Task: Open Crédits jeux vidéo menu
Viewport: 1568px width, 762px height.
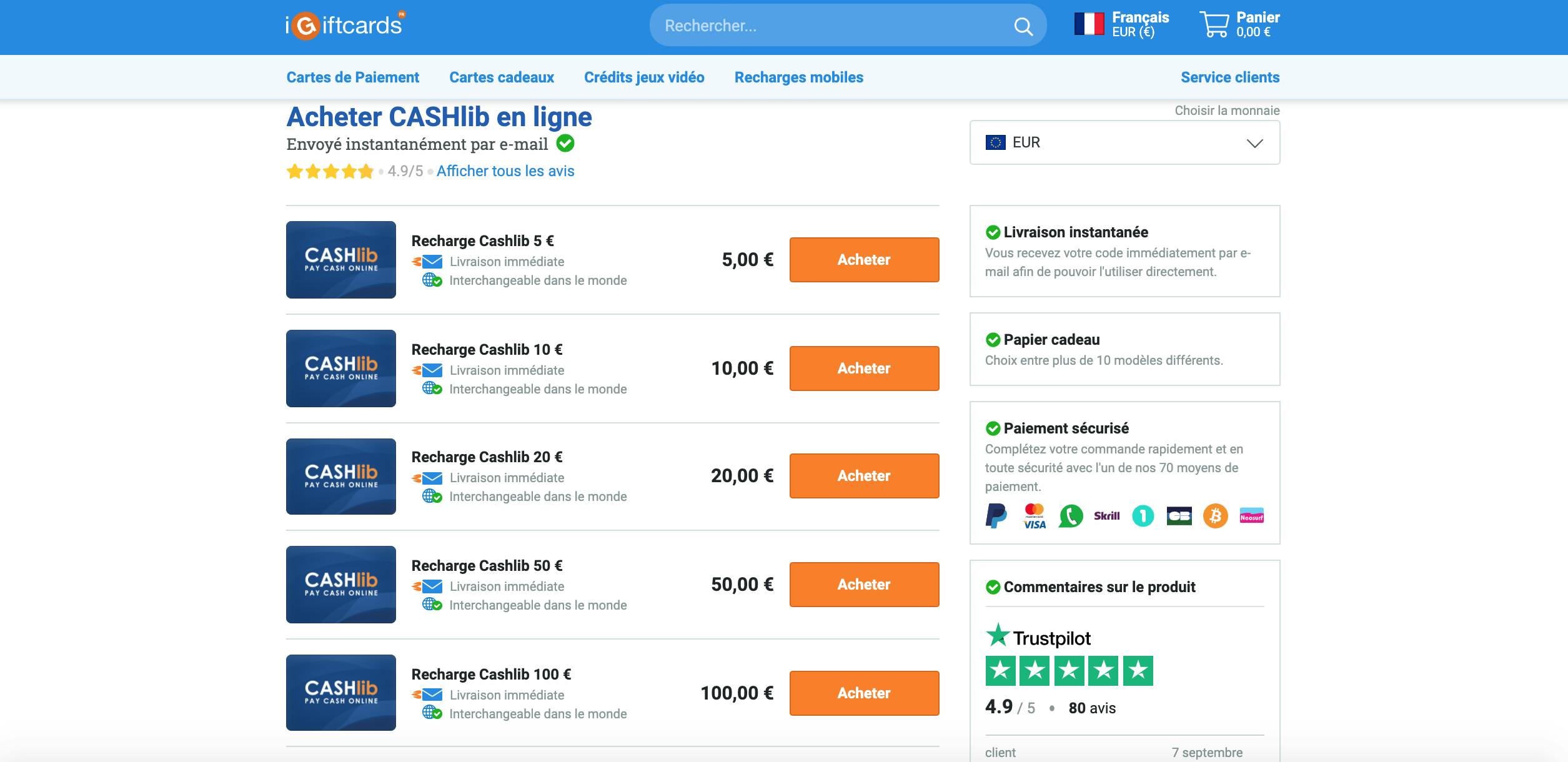Action: click(x=644, y=77)
